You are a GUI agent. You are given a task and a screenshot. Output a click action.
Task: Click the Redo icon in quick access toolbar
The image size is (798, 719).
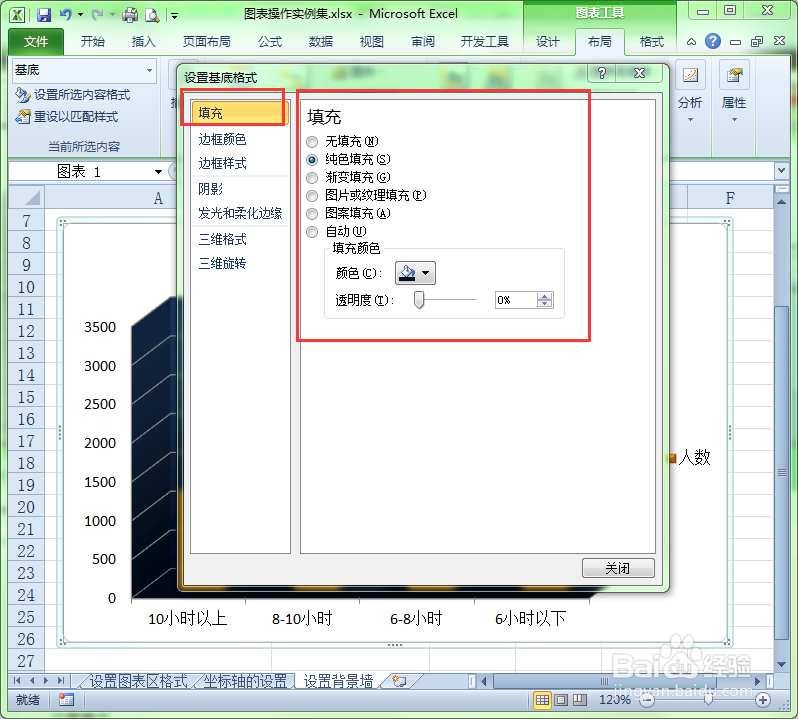tap(97, 15)
